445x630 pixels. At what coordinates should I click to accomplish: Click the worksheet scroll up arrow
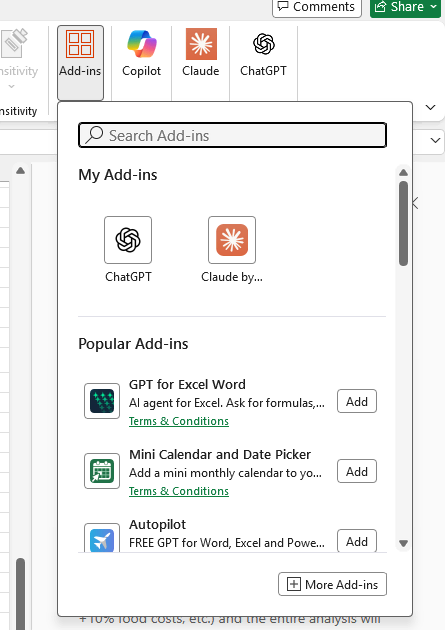pyautogui.click(x=20, y=171)
